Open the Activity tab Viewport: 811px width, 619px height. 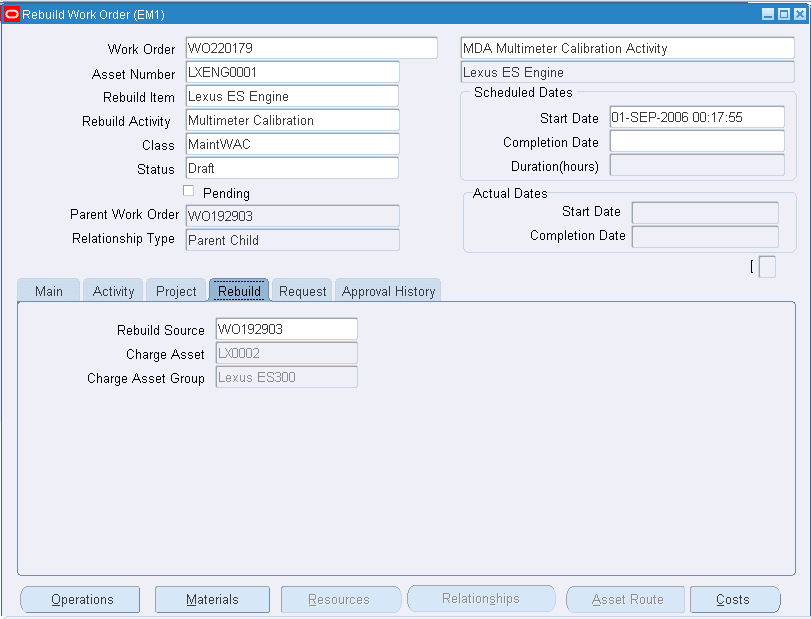112,290
